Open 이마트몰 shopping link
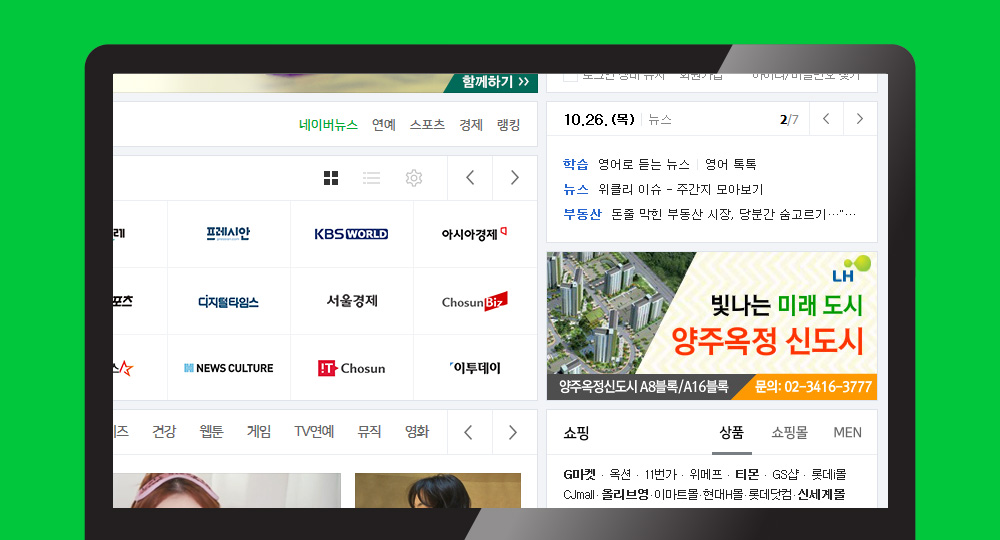Screen dimensions: 1000x540 (x=676, y=494)
